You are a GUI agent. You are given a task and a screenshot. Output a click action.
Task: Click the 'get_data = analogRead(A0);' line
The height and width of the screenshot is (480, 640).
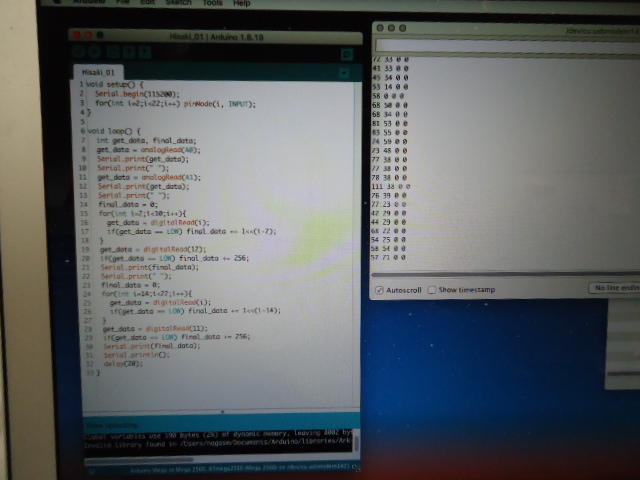pos(149,150)
